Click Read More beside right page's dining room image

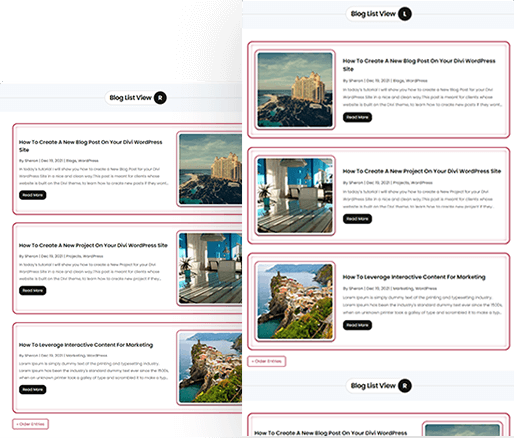[357, 219]
